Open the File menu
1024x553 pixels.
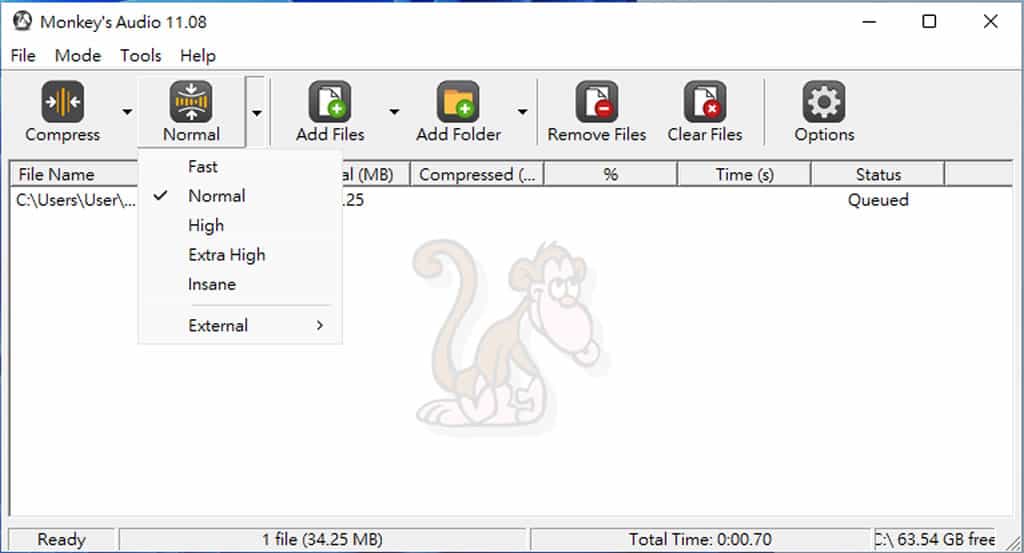pos(23,55)
